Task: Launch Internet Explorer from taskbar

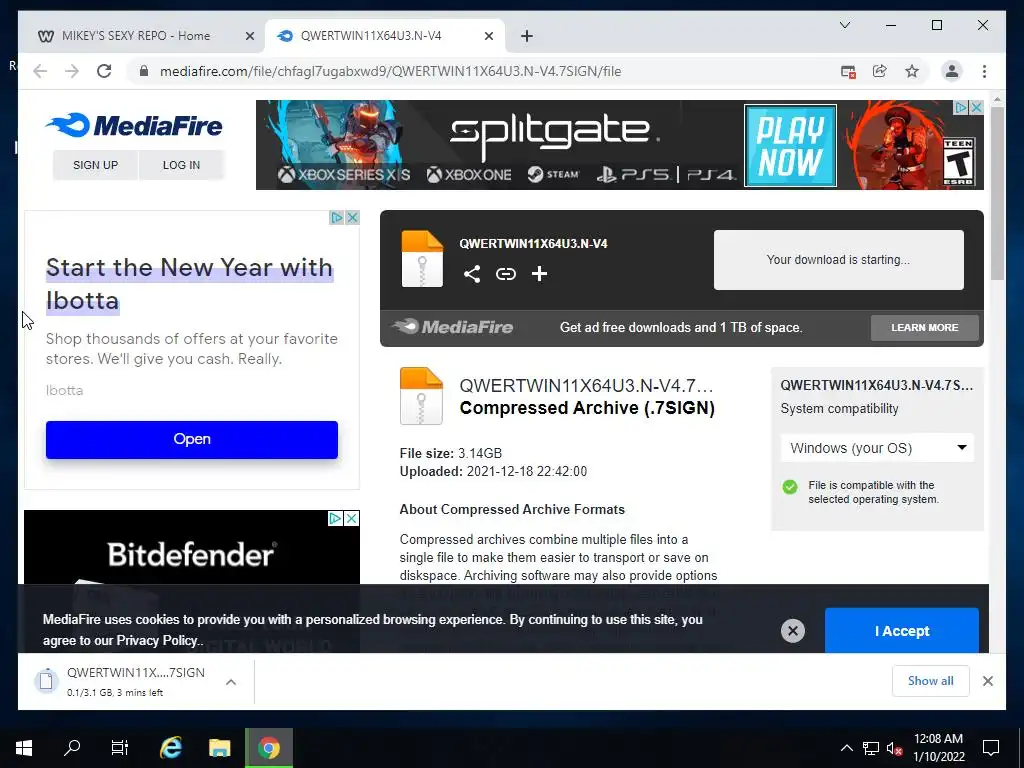Action: click(170, 748)
